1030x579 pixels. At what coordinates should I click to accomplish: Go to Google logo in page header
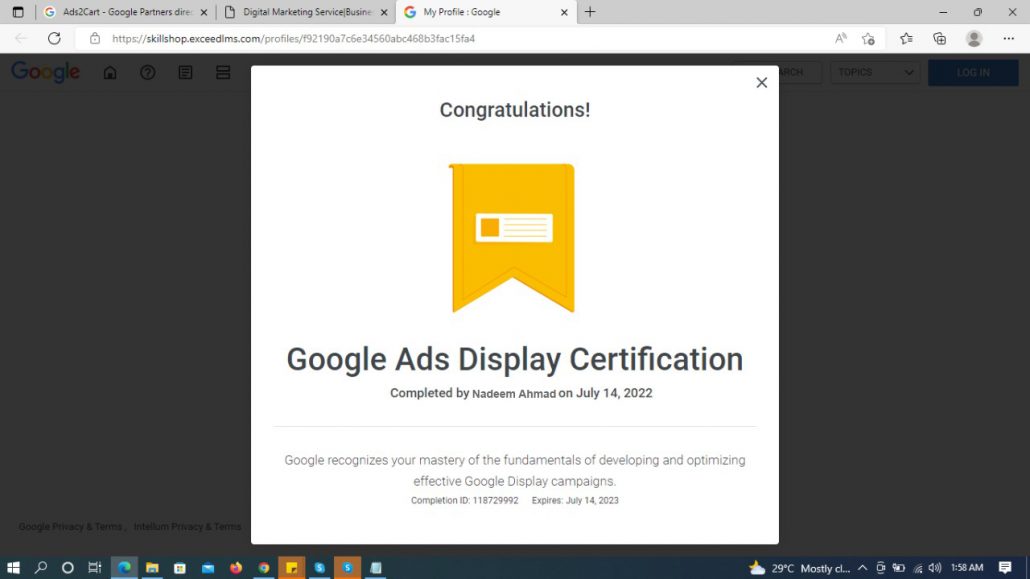45,72
